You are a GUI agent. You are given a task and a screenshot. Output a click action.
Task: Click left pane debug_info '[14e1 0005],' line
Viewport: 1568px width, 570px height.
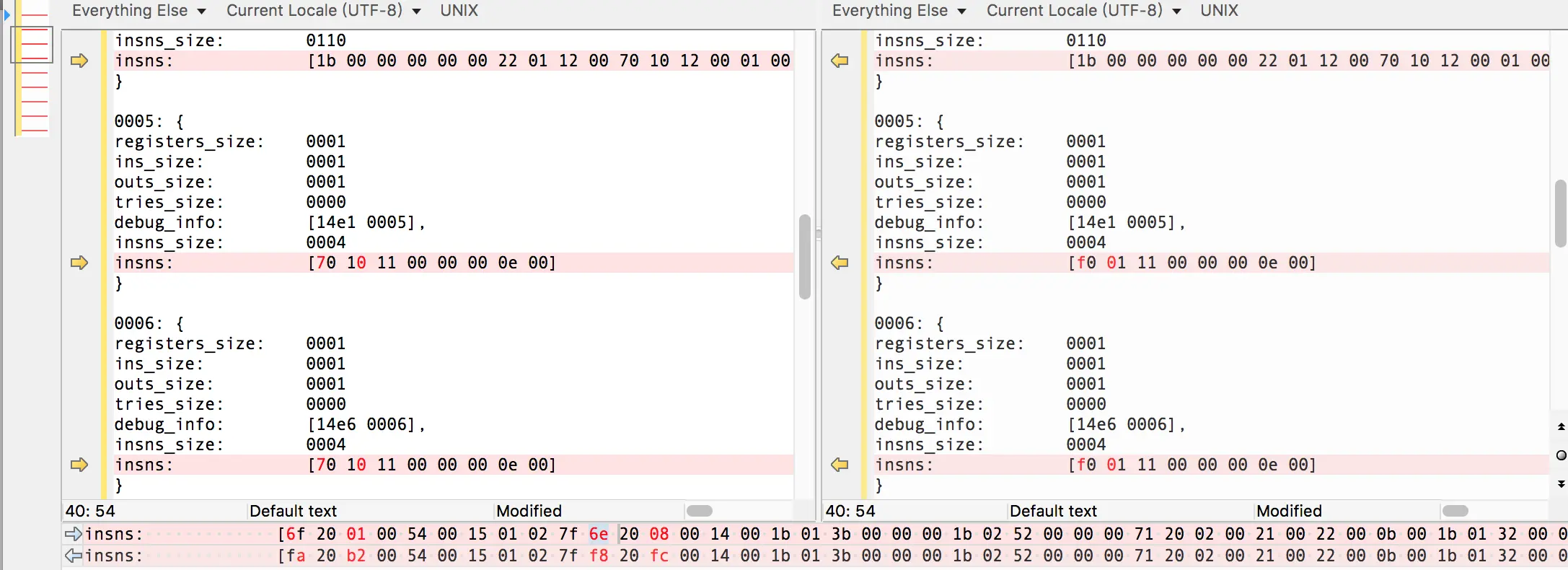pyautogui.click(x=270, y=222)
